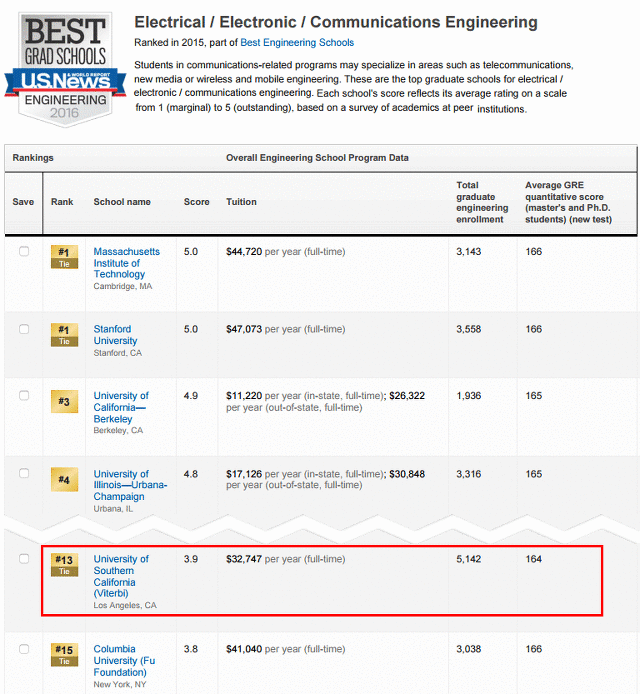
Task: Open University of California—Berkeley link
Action: click(121, 407)
